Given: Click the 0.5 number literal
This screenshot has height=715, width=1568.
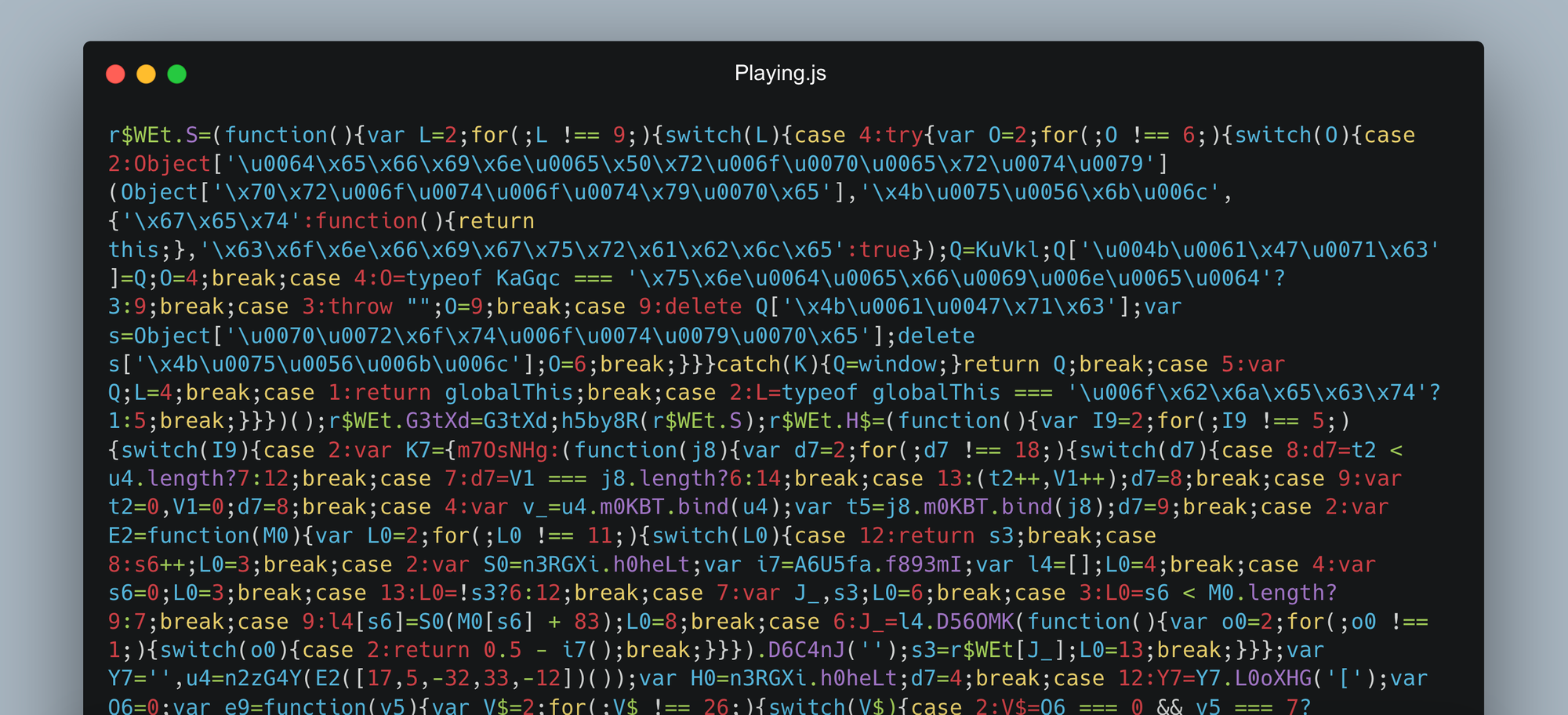Looking at the screenshot, I should point(503,650).
